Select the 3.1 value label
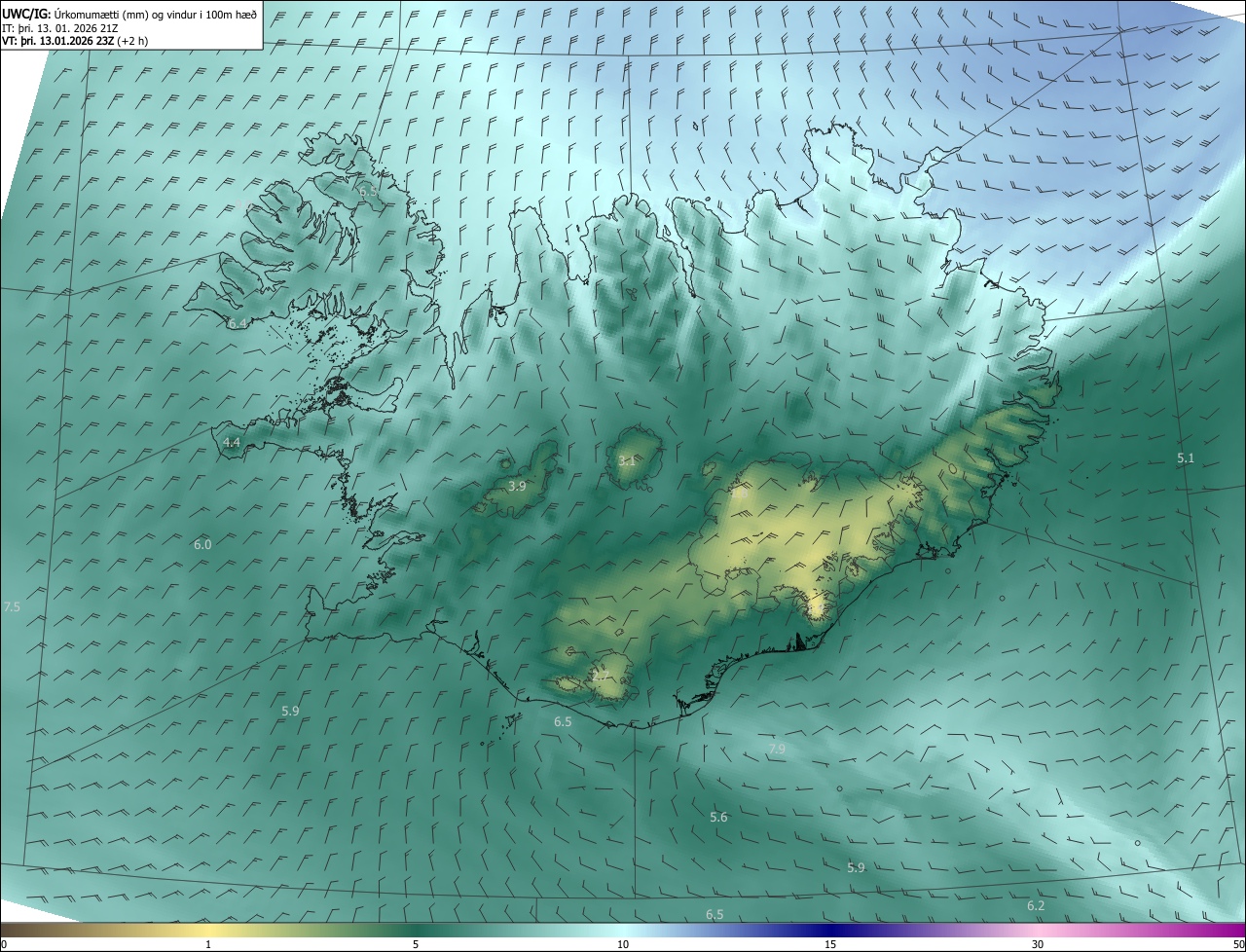Viewport: 1246px width, 952px height. pyautogui.click(x=627, y=460)
